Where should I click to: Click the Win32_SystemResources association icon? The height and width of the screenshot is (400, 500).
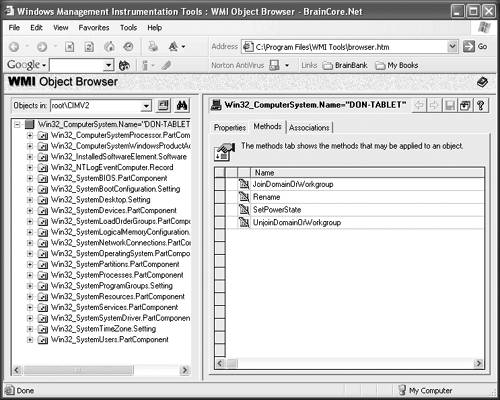click(43, 297)
